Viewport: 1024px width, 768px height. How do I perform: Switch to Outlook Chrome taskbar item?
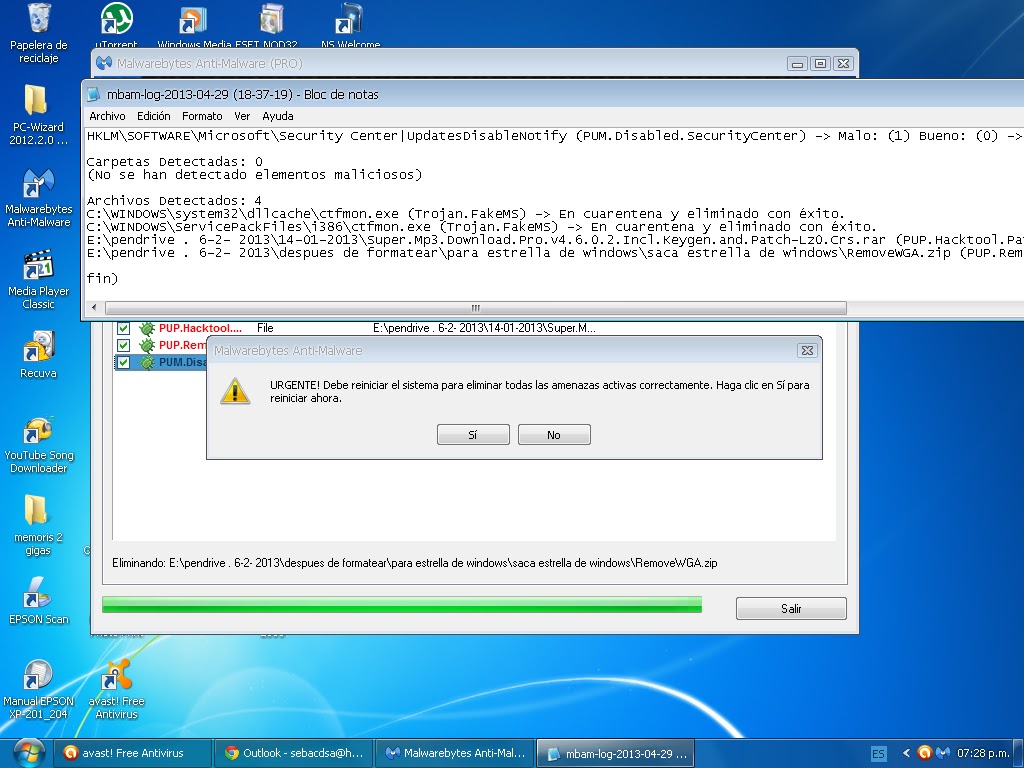coord(293,753)
